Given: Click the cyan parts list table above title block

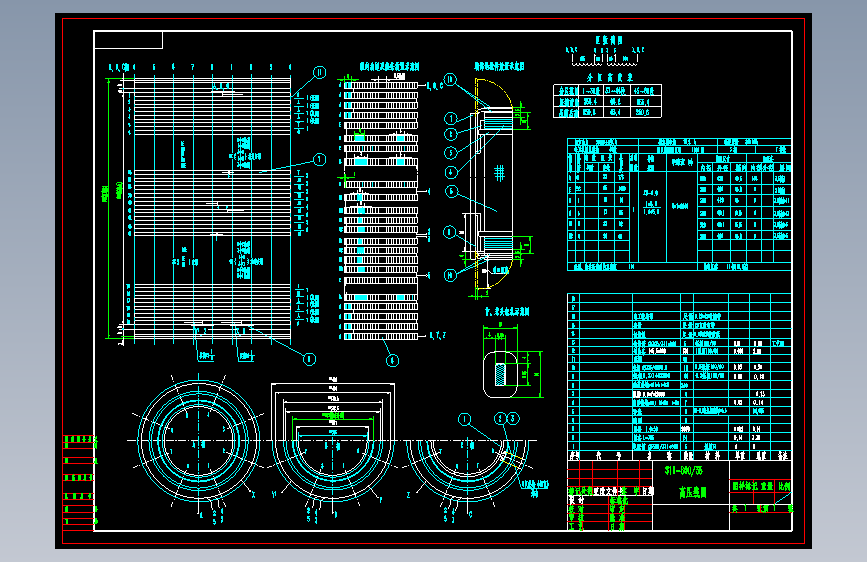Looking at the screenshot, I should pos(679,377).
